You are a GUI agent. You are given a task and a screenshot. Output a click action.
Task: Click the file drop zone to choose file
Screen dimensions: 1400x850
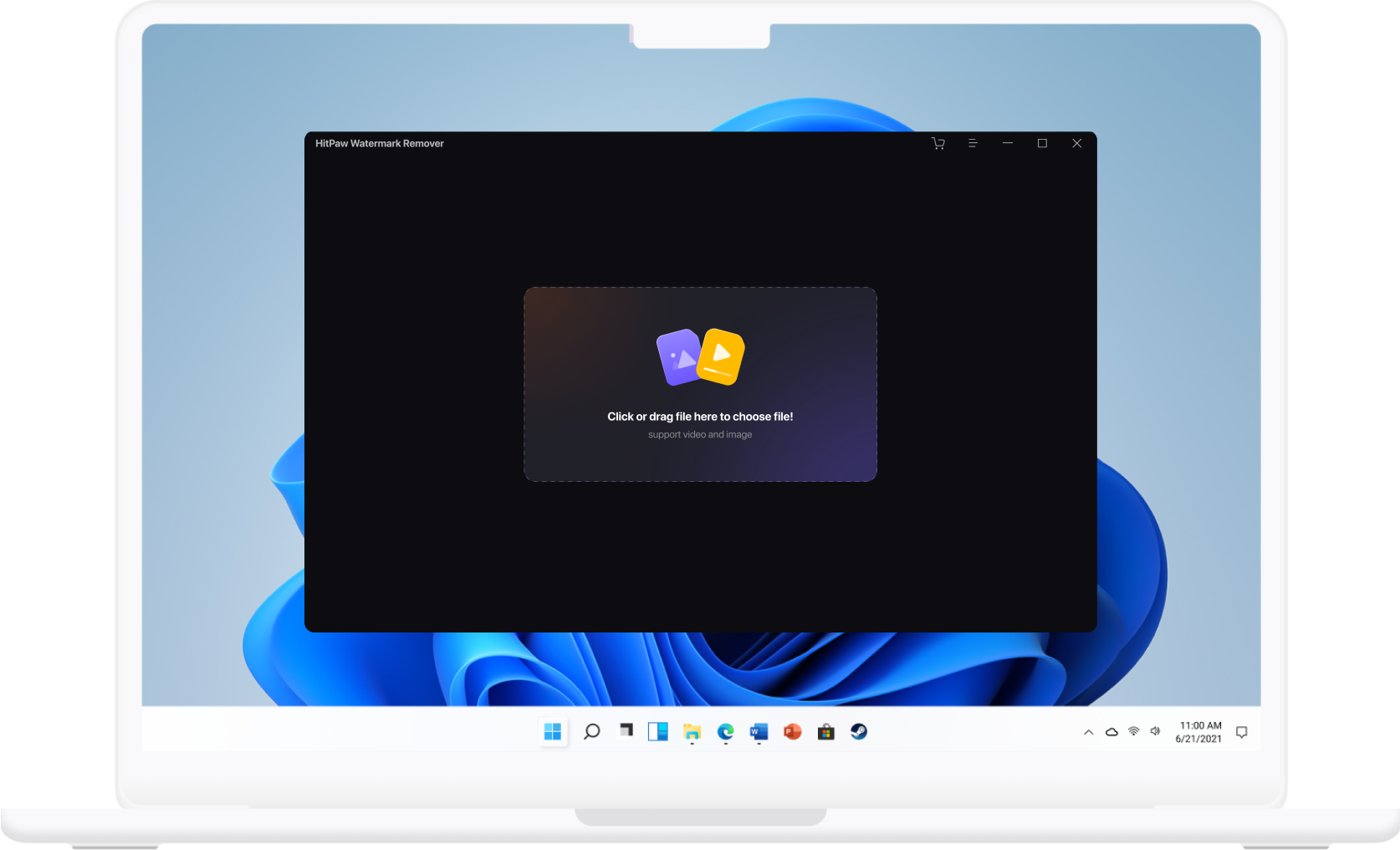click(700, 384)
